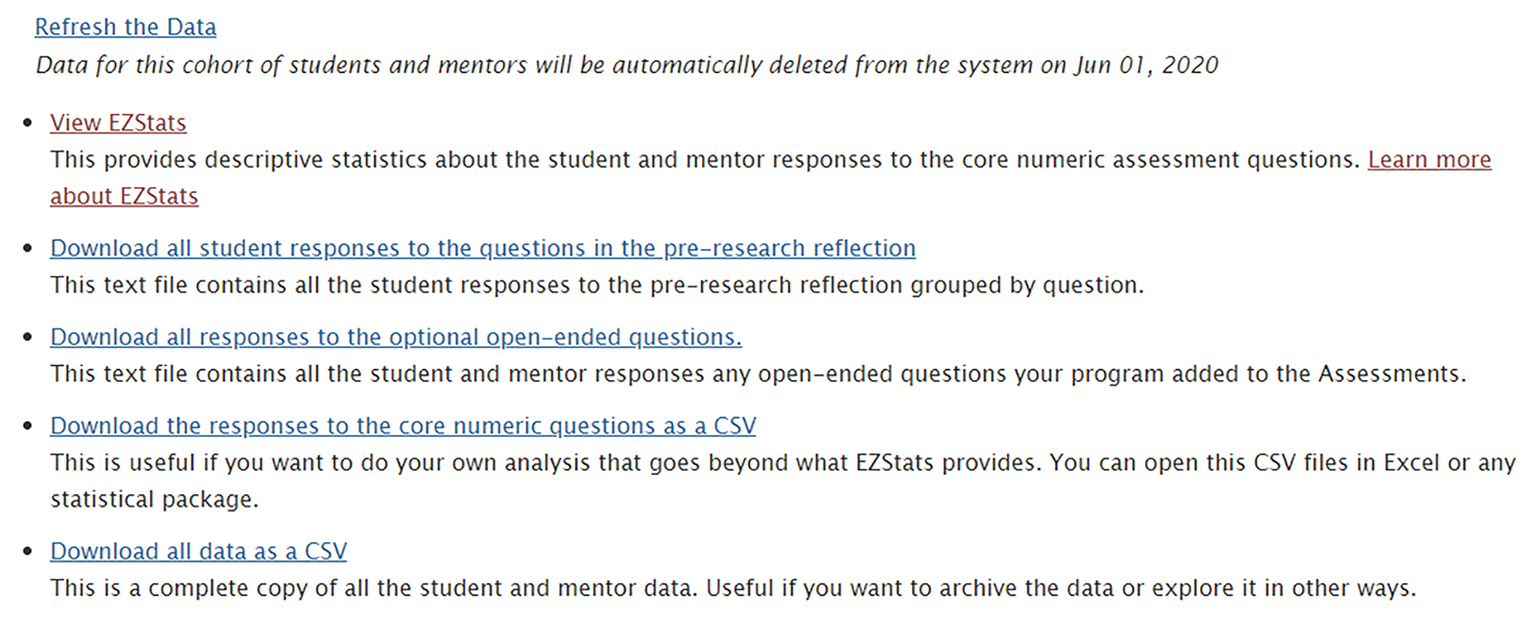Click the bullet beside core numeric questions download
1536x619 pixels.
point(29,427)
